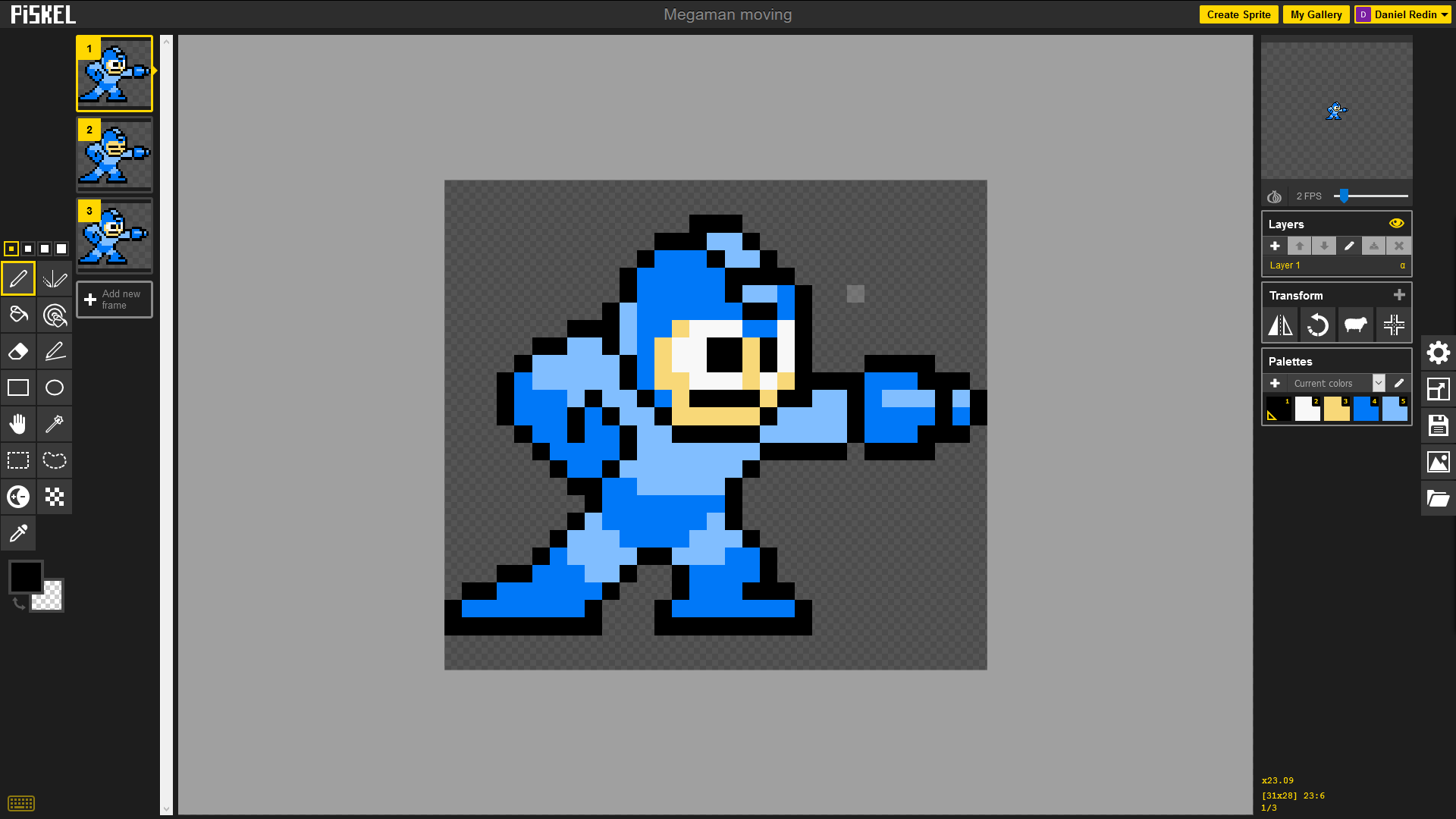The image size is (1456, 819).
Task: Pick the light blue palette color 5
Action: click(x=1395, y=409)
